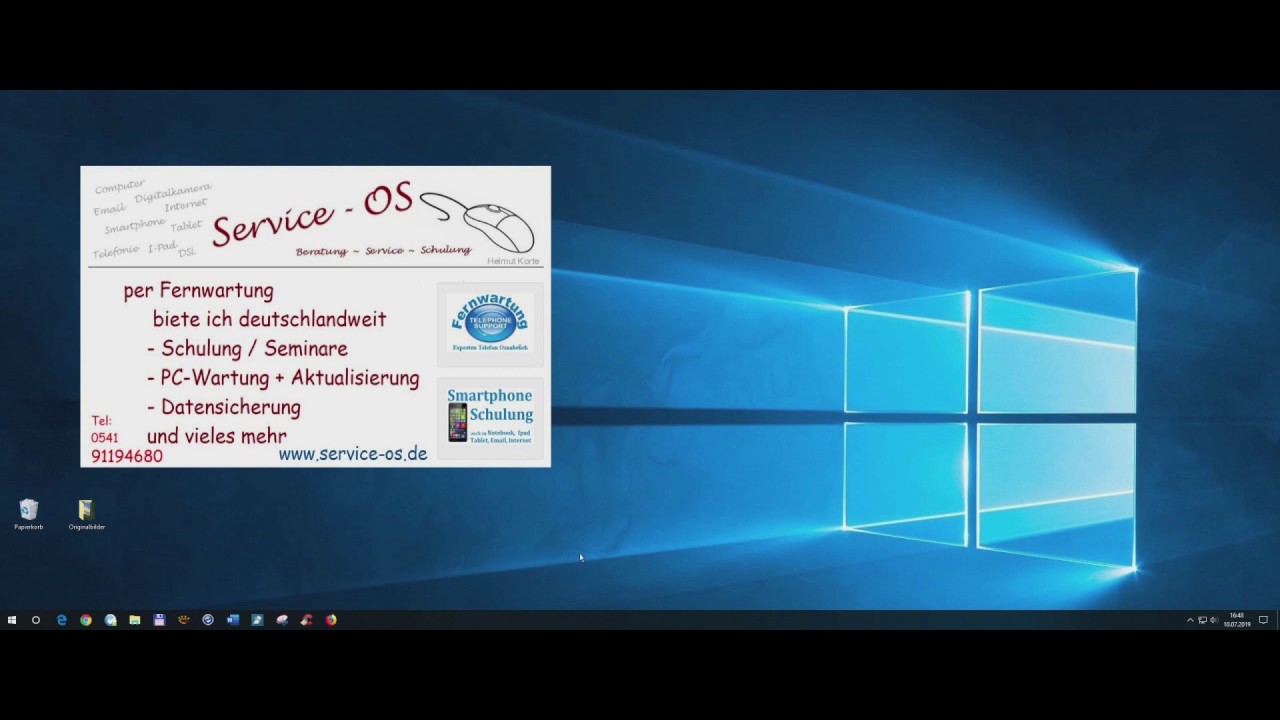Open TeamViewer round blue taskbar icon
This screenshot has width=1280, height=720.
tap(208, 620)
